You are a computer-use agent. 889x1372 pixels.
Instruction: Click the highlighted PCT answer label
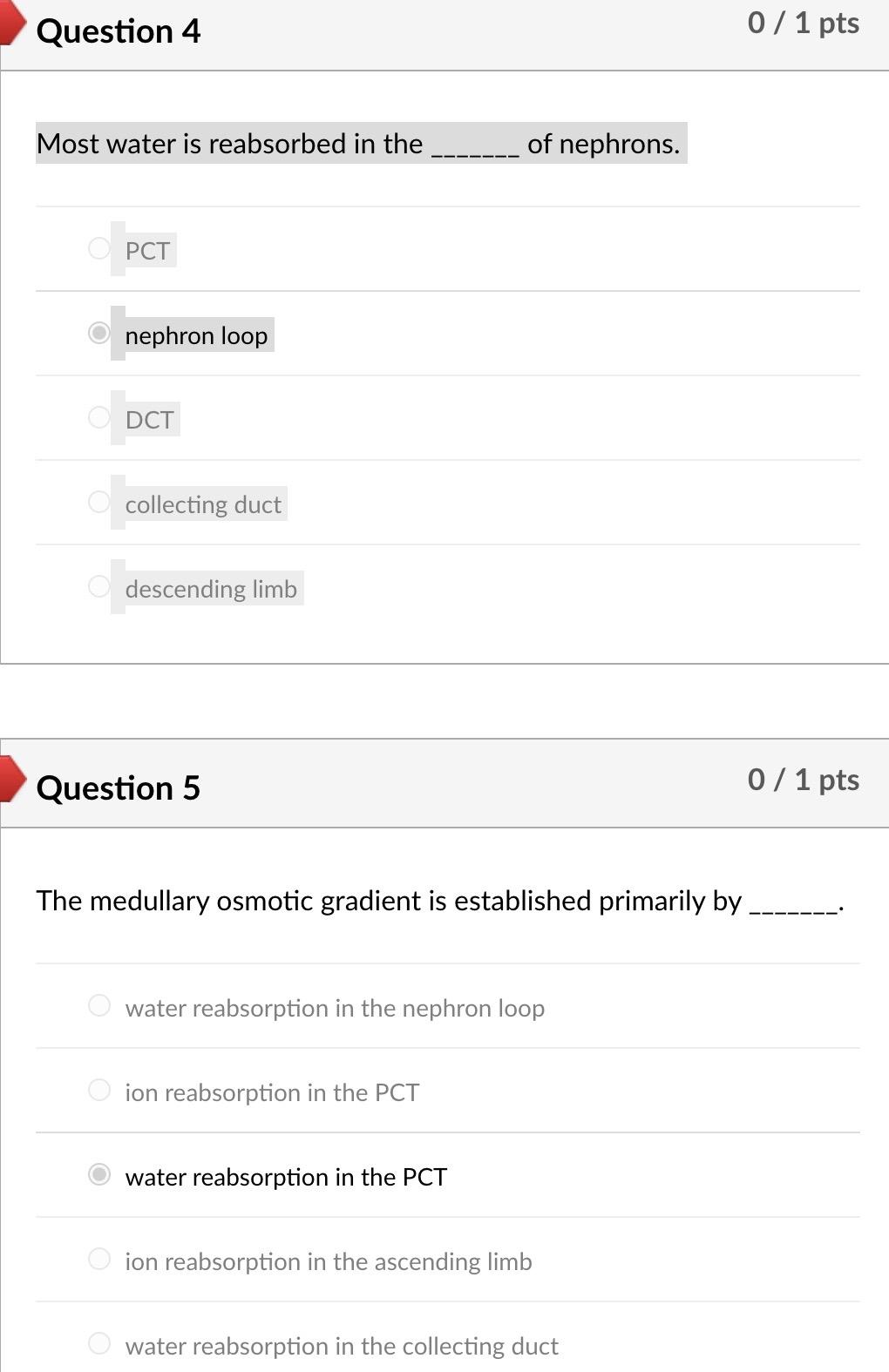pos(146,251)
